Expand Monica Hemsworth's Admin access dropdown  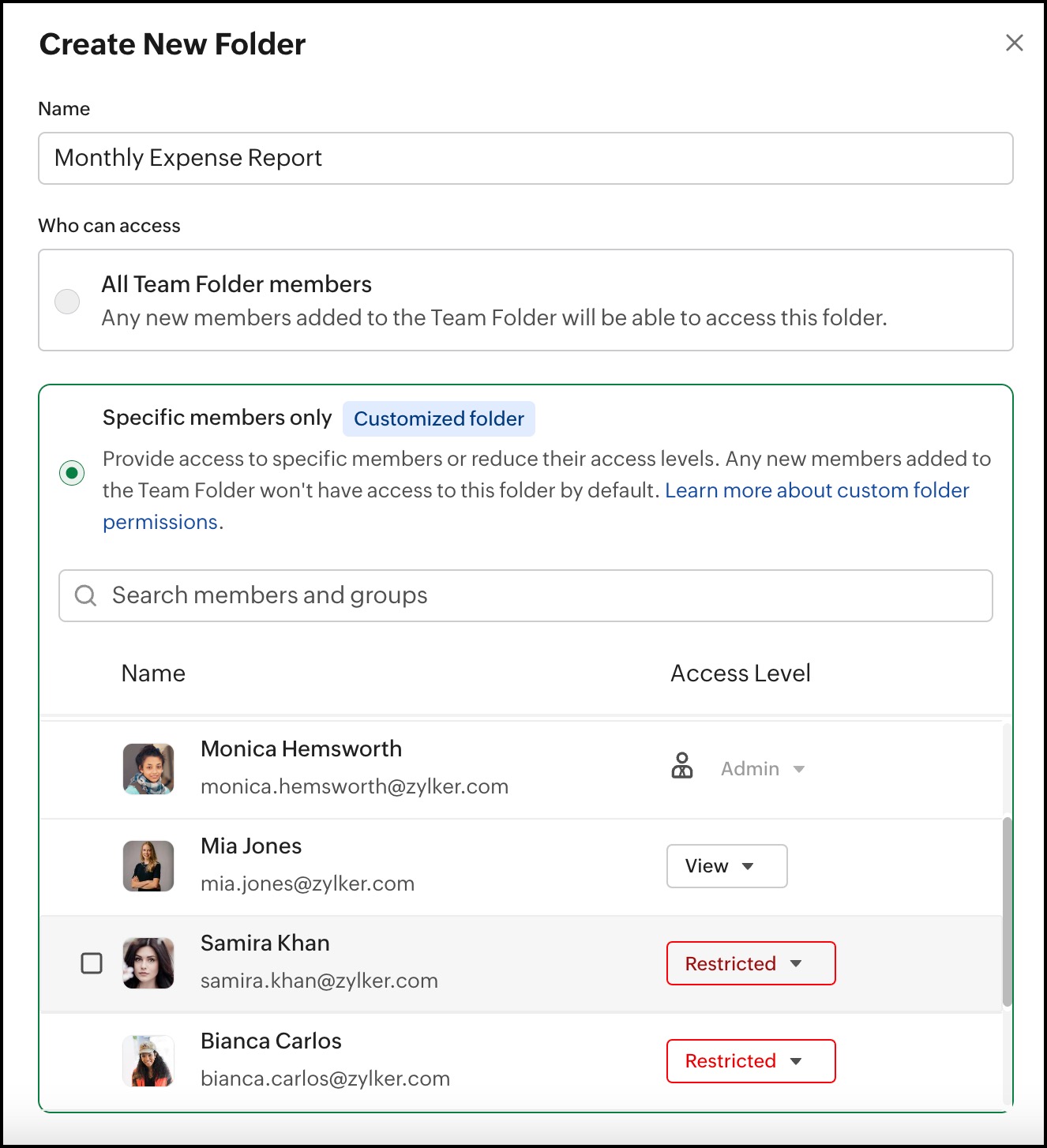[763, 769]
